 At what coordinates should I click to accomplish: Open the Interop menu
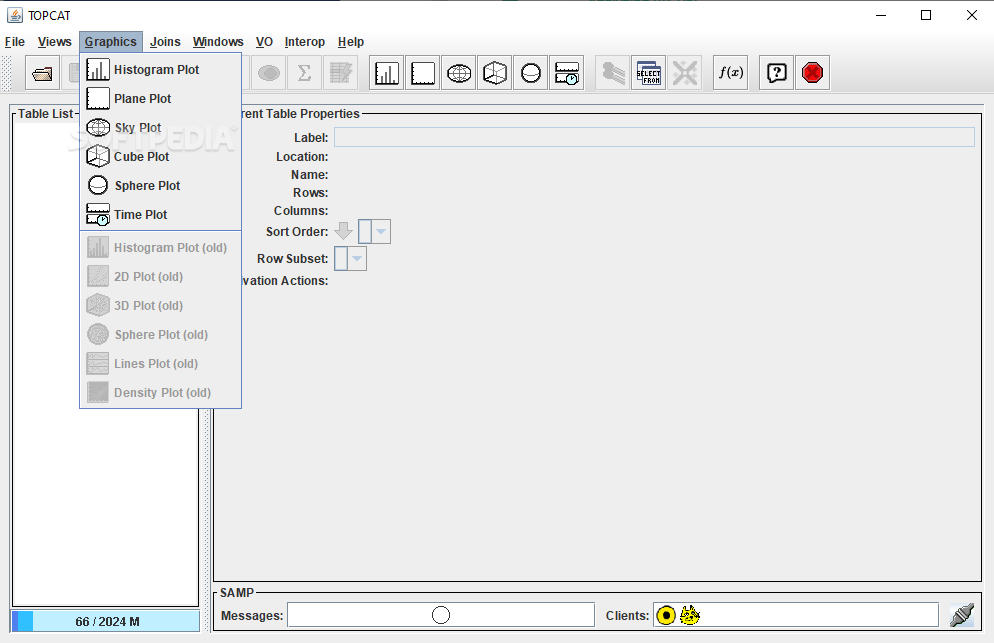click(305, 42)
